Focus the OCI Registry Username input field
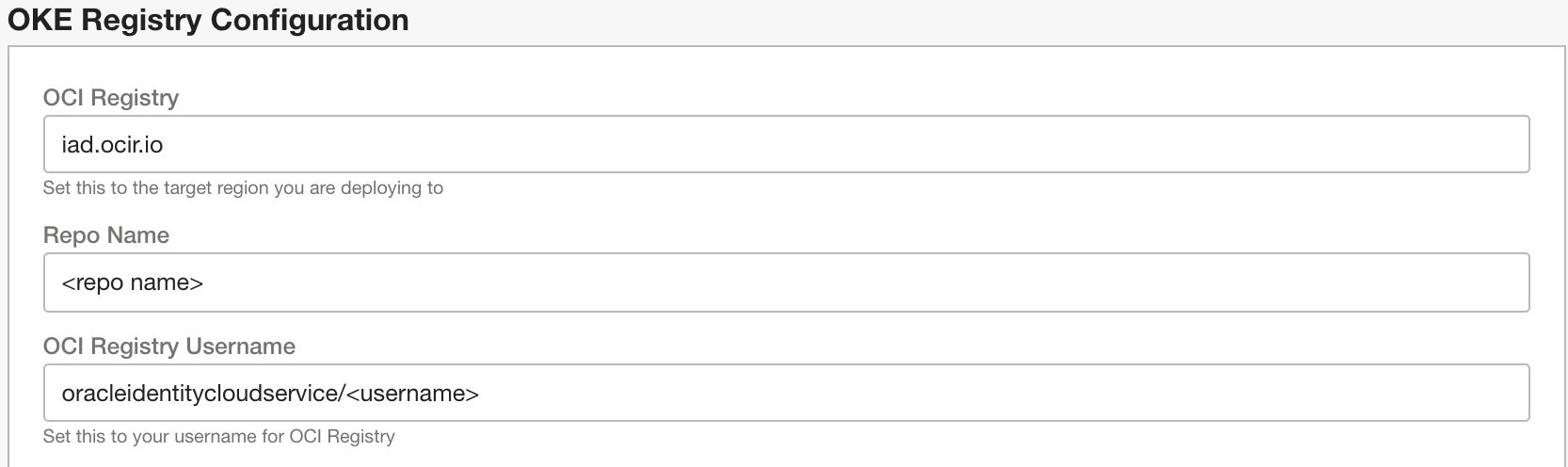The width and height of the screenshot is (1568, 467). 786,393
